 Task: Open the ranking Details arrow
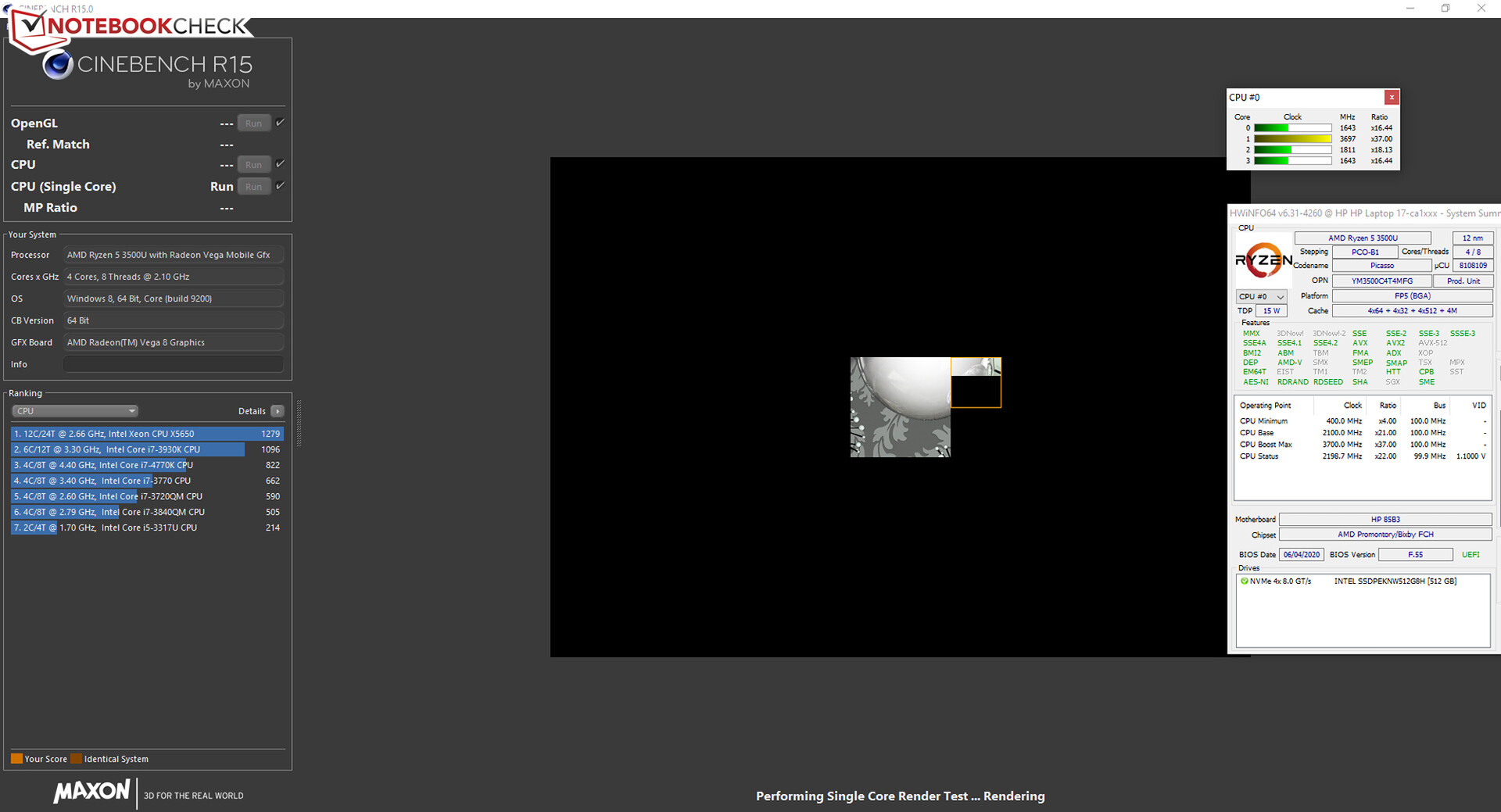pyautogui.click(x=278, y=411)
